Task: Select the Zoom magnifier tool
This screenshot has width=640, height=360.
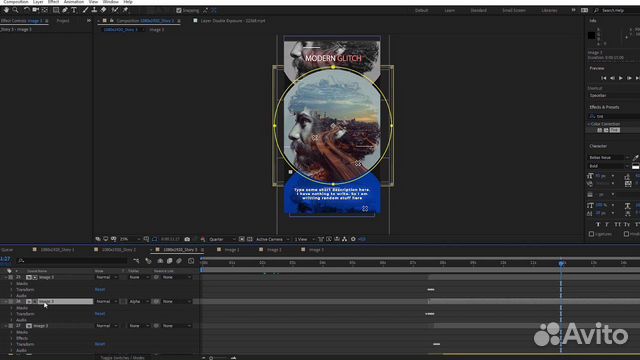Action: point(15,10)
